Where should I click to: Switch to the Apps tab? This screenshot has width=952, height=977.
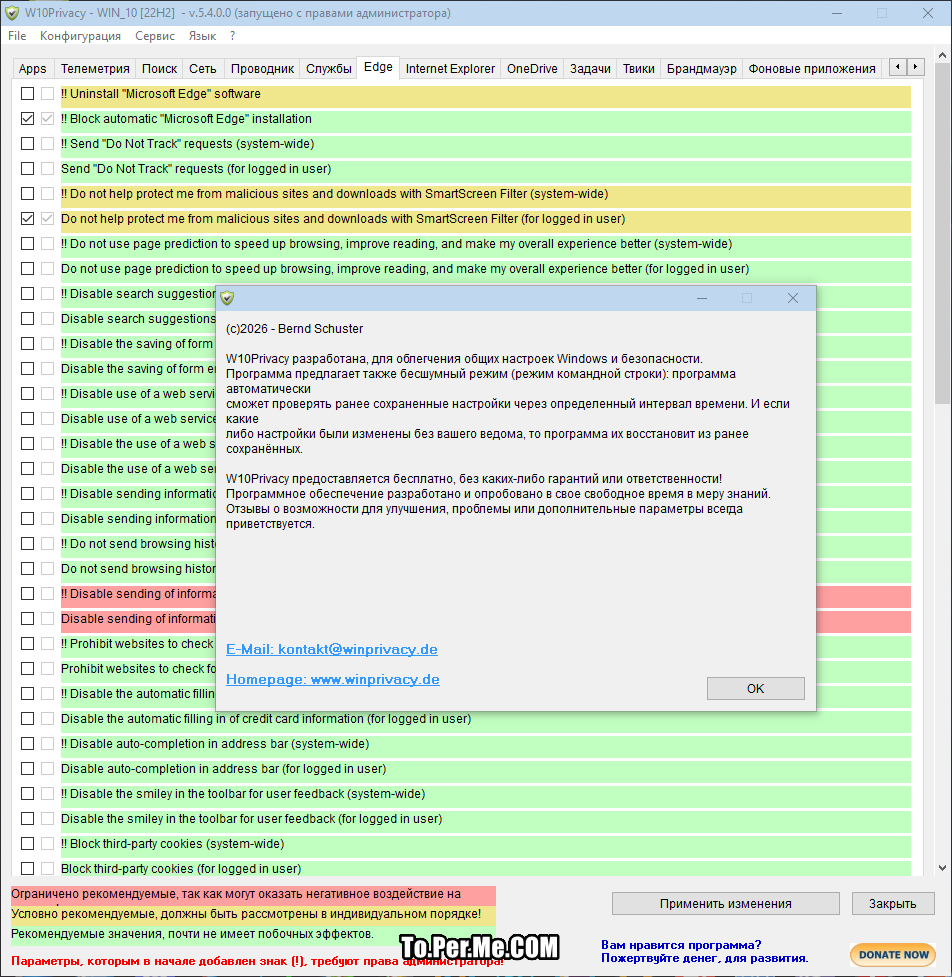point(32,69)
